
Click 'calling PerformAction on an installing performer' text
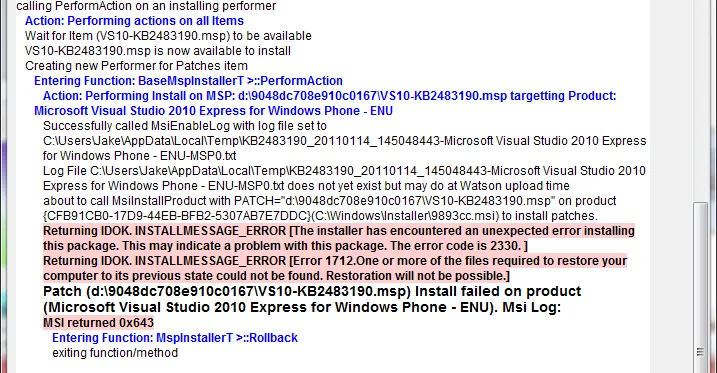coord(146,6)
